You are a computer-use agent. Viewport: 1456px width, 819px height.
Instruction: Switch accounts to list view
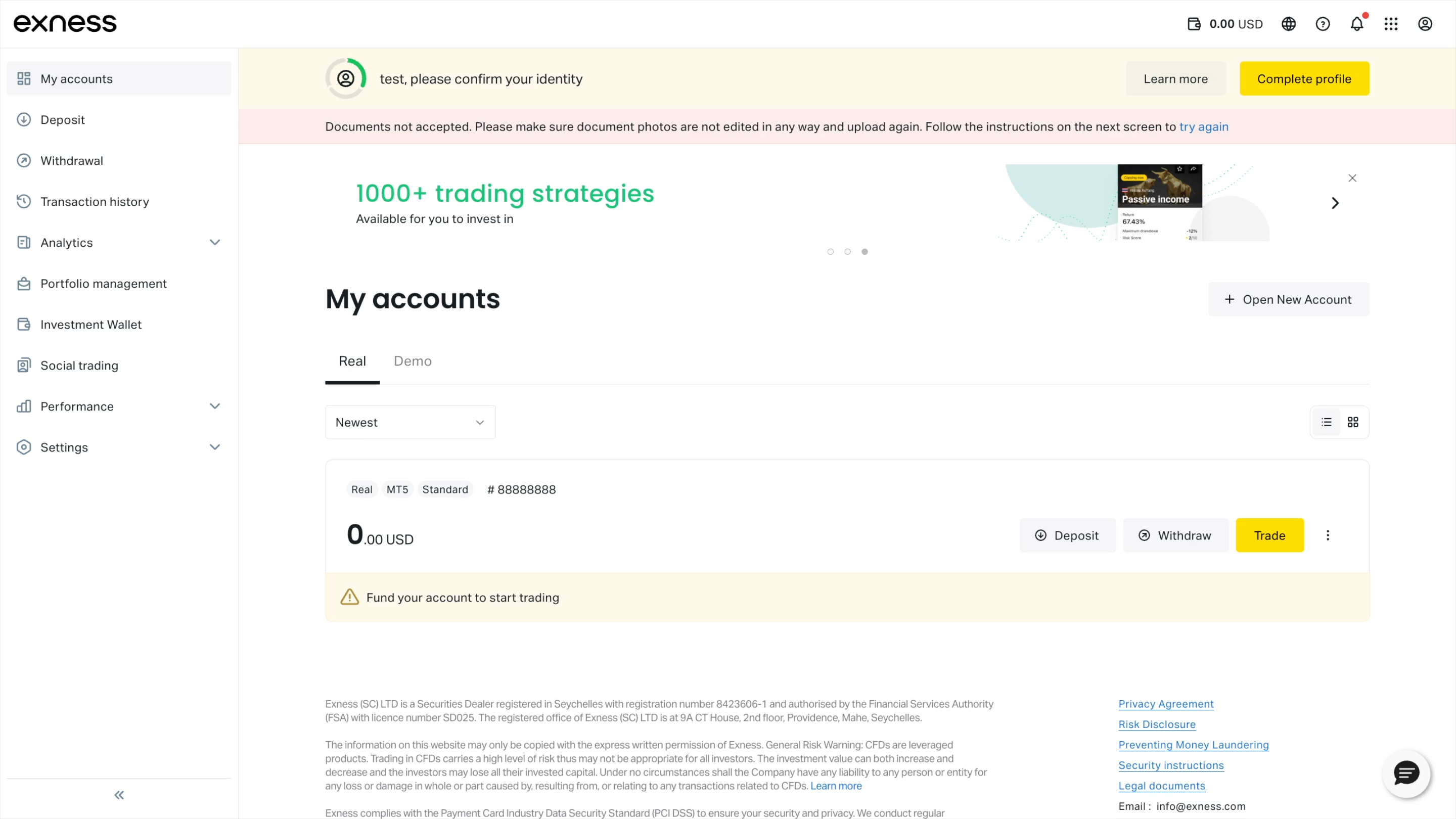pos(1327,422)
